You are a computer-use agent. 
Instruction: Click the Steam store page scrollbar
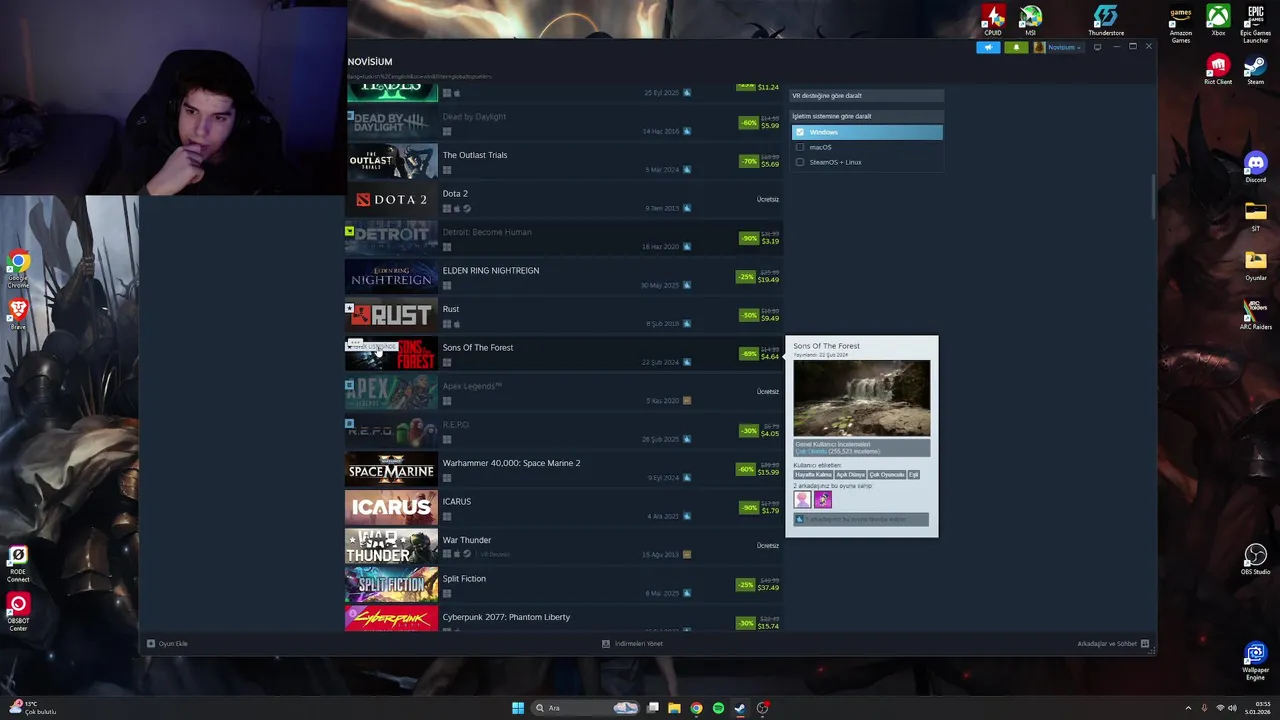1153,198
